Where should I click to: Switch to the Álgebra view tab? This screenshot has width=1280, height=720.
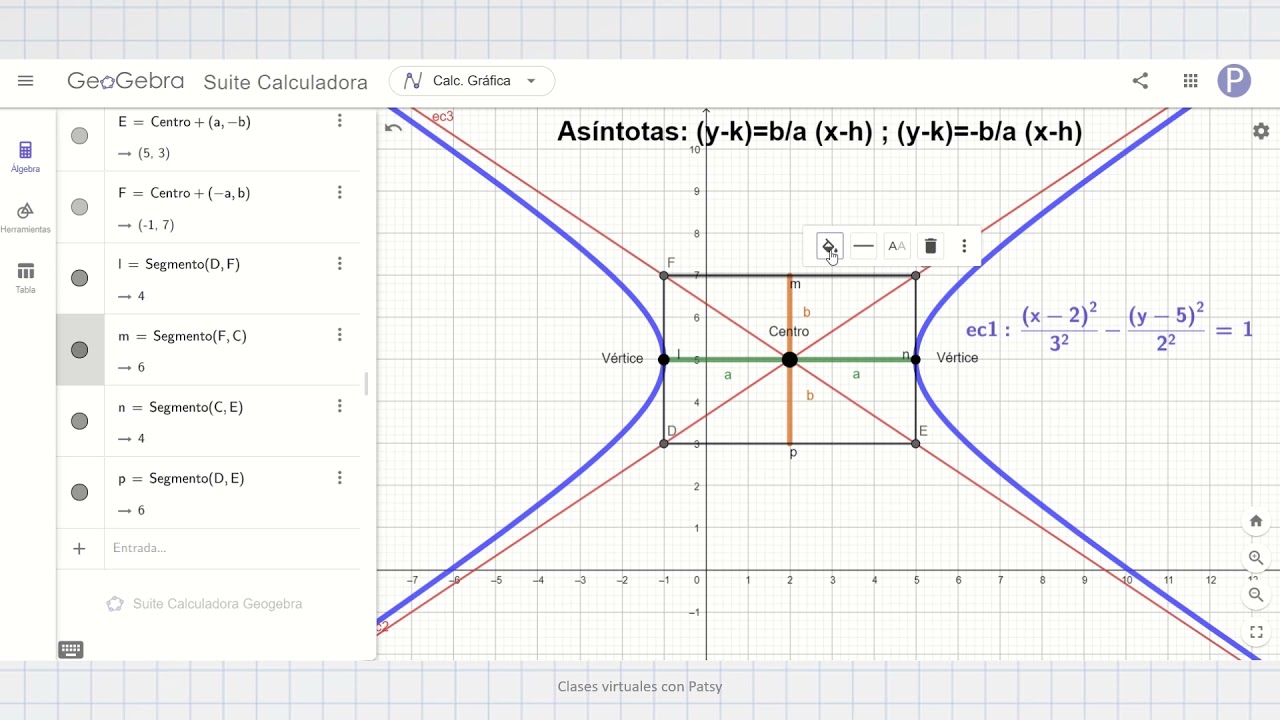click(x=25, y=156)
